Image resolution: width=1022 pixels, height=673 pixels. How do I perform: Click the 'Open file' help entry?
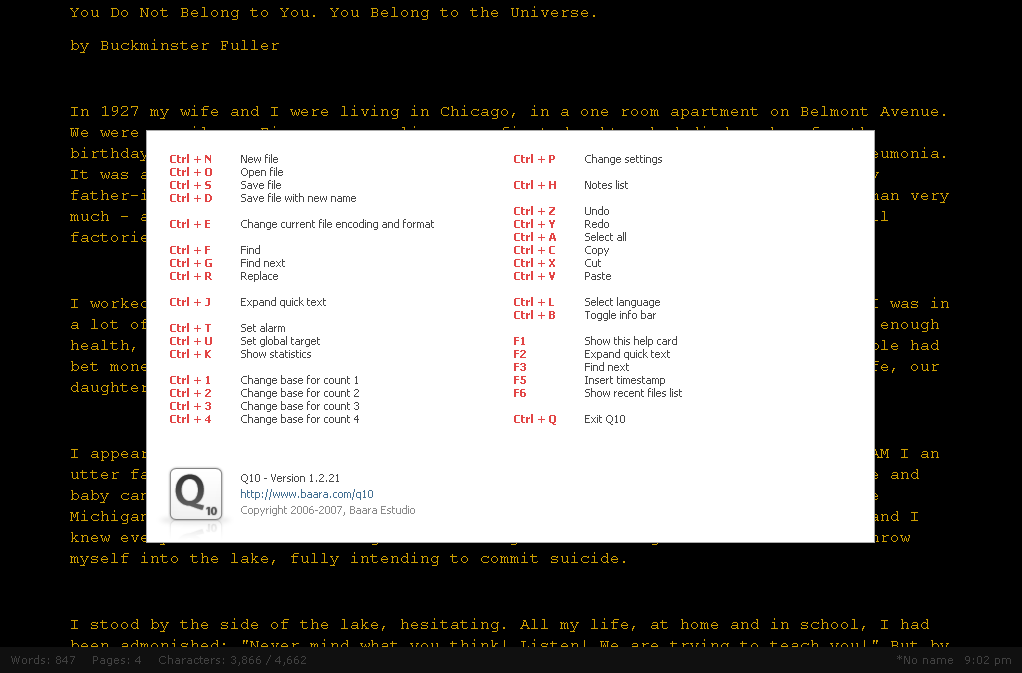(261, 172)
